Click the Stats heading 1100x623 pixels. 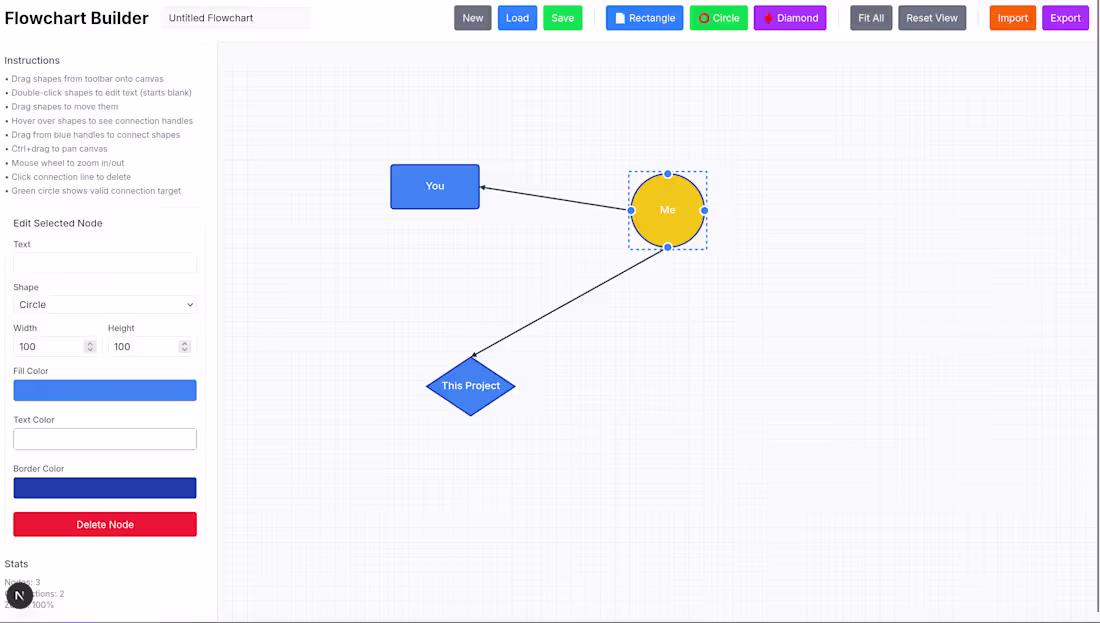pos(16,564)
